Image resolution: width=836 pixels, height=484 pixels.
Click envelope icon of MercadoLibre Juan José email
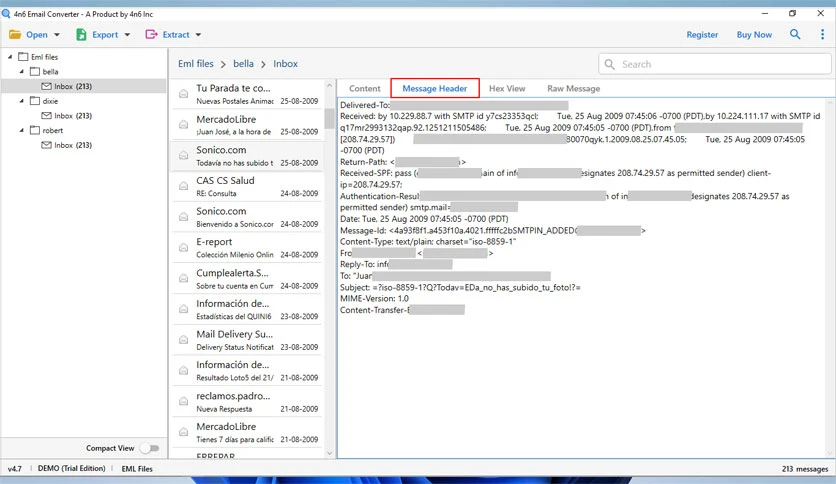183,125
